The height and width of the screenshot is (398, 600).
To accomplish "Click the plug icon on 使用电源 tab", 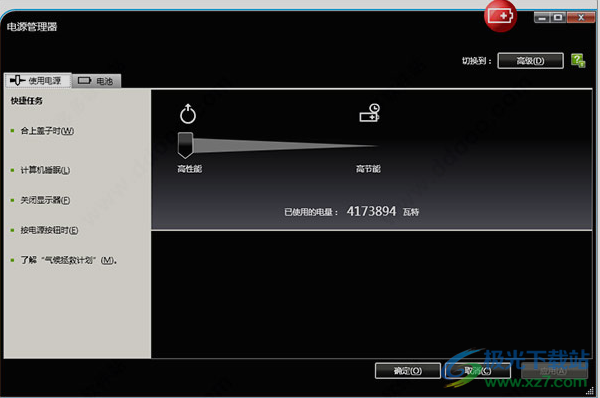I will pos(18,80).
